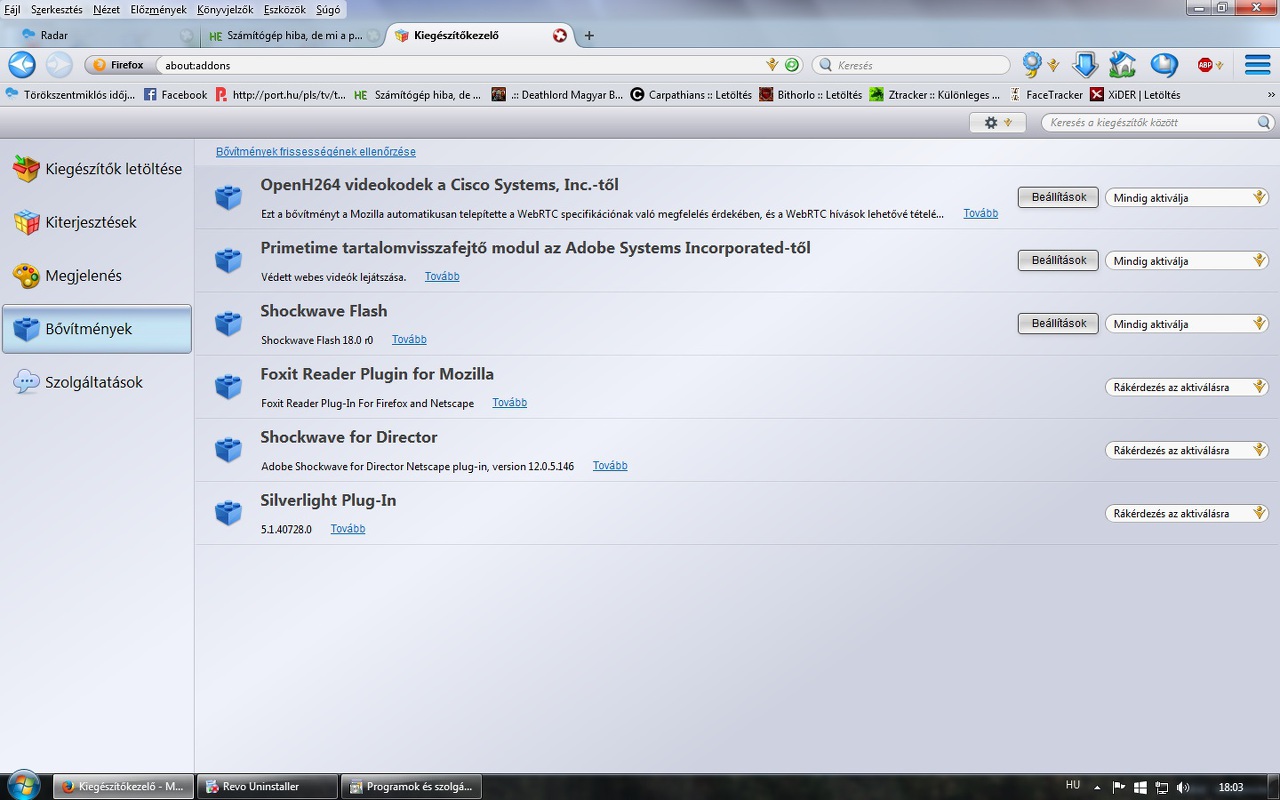Image resolution: width=1280 pixels, height=800 pixels.
Task: Open the Firefox hamburger menu
Action: (x=1257, y=65)
